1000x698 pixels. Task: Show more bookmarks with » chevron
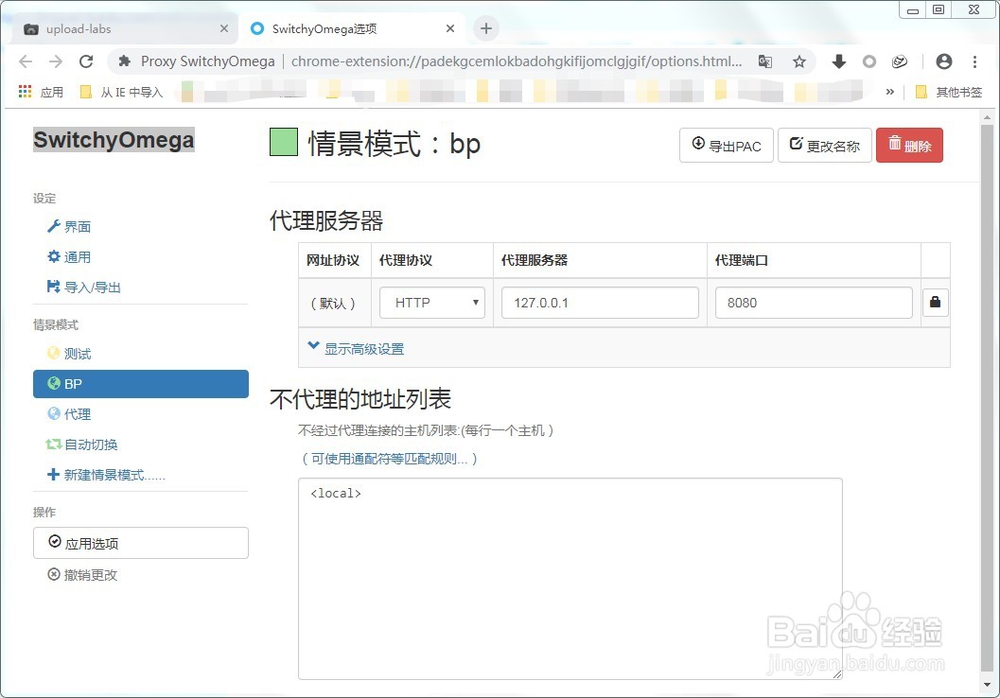(x=890, y=93)
